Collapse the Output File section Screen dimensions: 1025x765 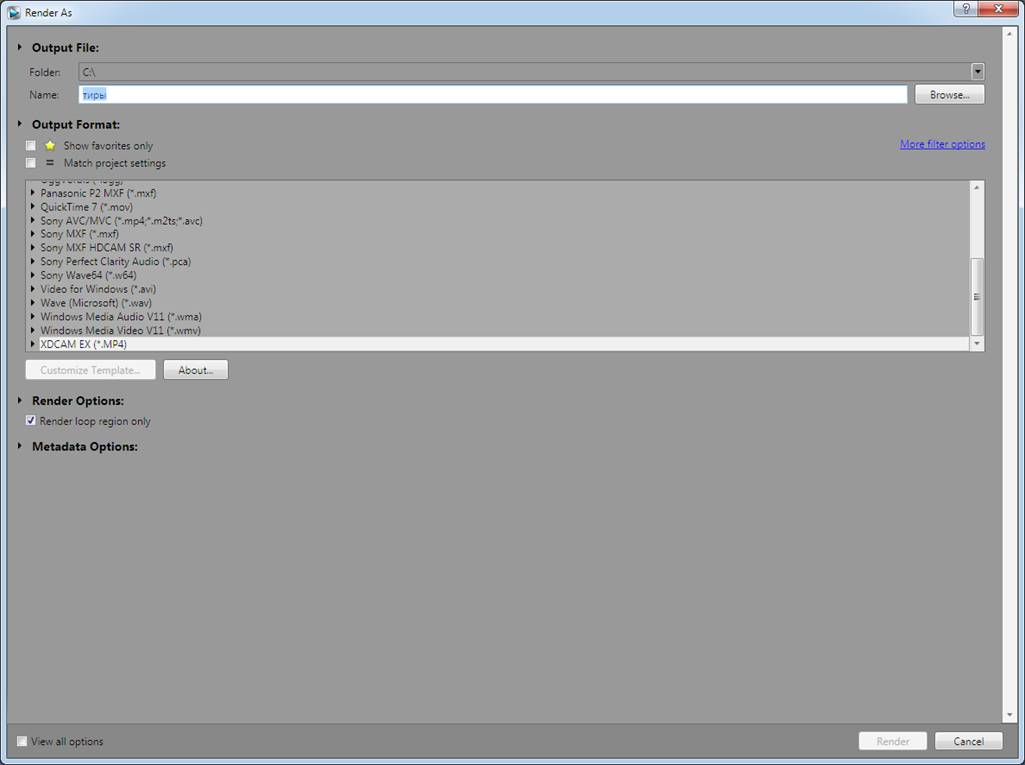click(20, 47)
